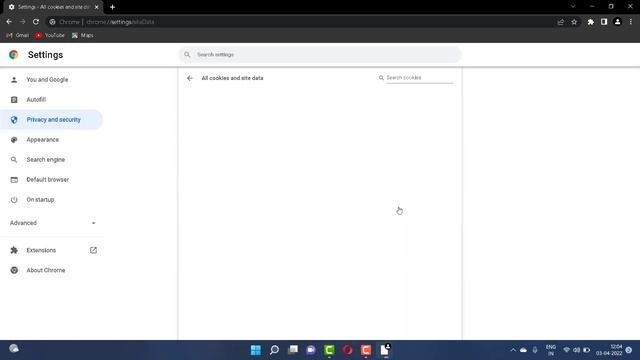640x360 pixels.
Task: Click the Chrome logo beside Settings
Action: (13, 55)
